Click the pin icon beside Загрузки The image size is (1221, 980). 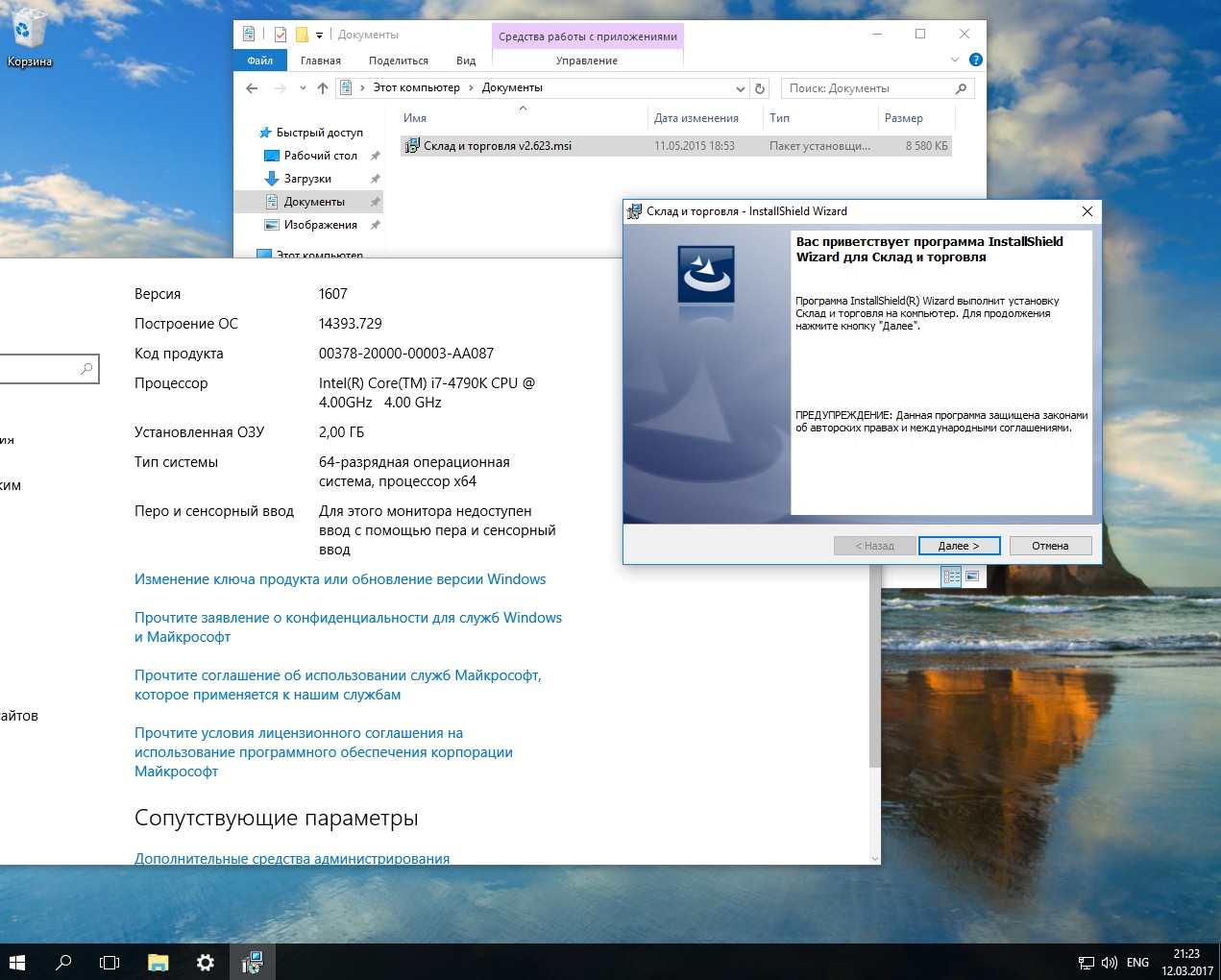(x=376, y=179)
